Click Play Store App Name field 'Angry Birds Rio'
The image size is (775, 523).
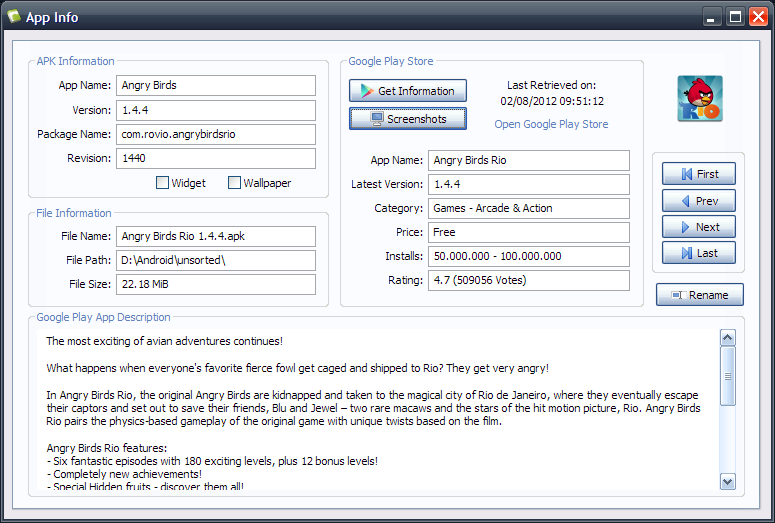coord(529,161)
